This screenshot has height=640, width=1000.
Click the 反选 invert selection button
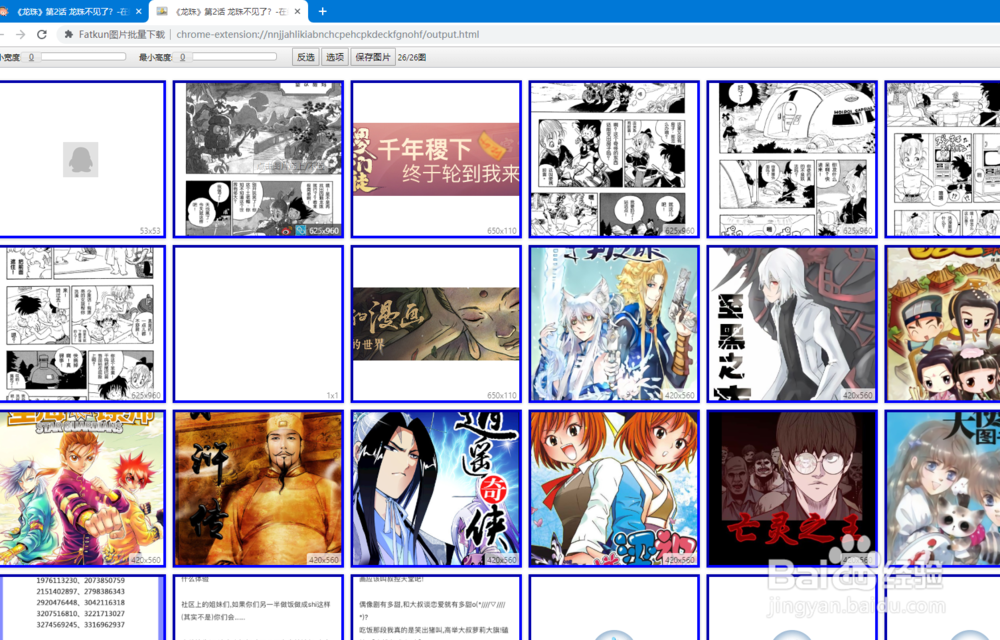click(305, 57)
